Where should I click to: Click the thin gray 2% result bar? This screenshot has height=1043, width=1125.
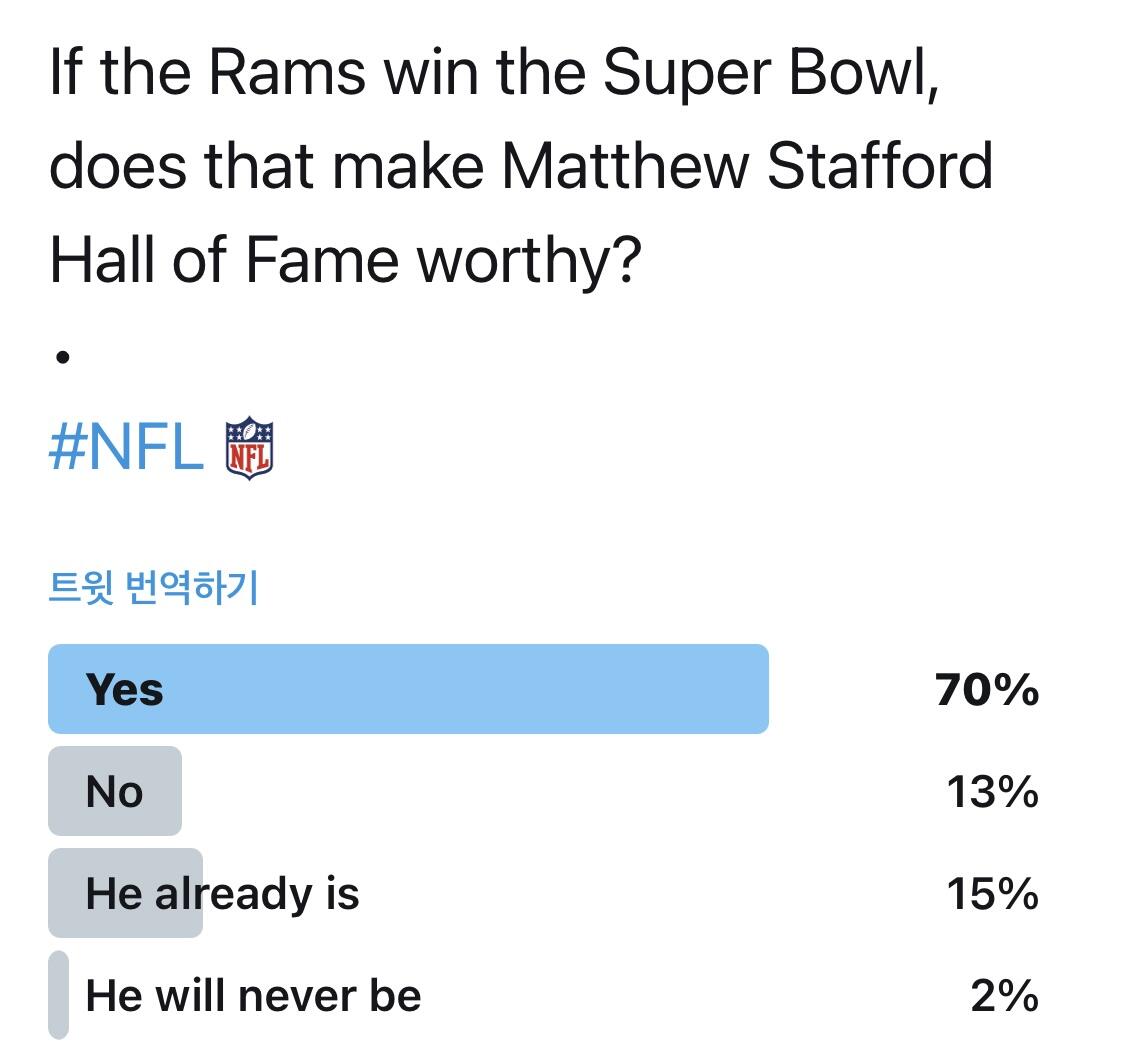[x=58, y=995]
